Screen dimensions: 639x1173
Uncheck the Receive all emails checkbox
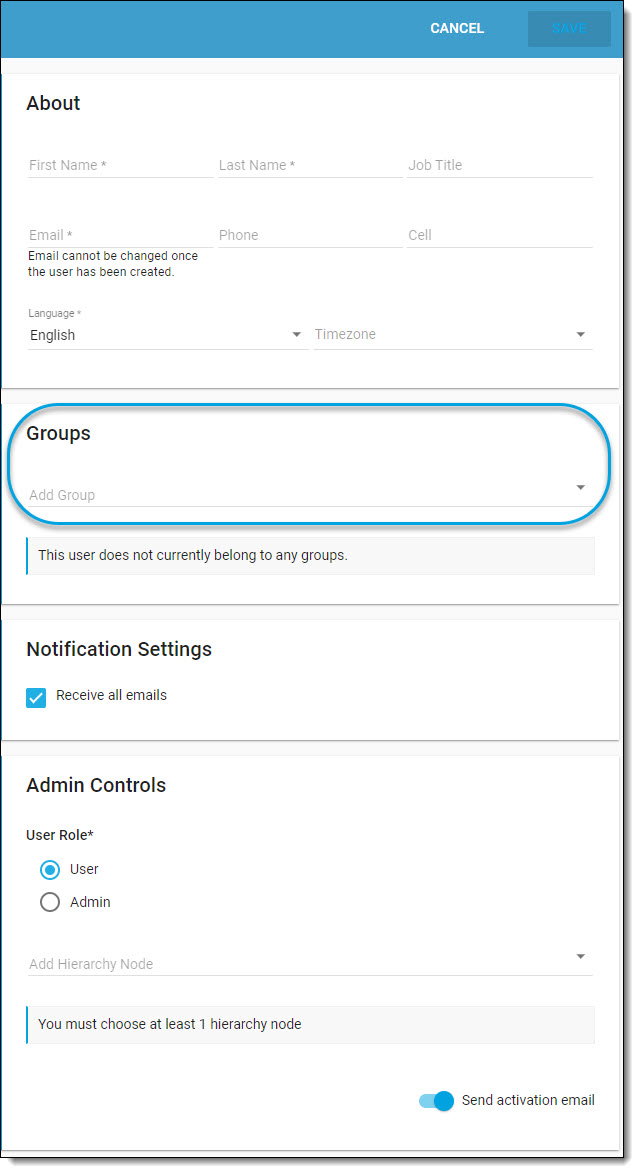tap(36, 698)
